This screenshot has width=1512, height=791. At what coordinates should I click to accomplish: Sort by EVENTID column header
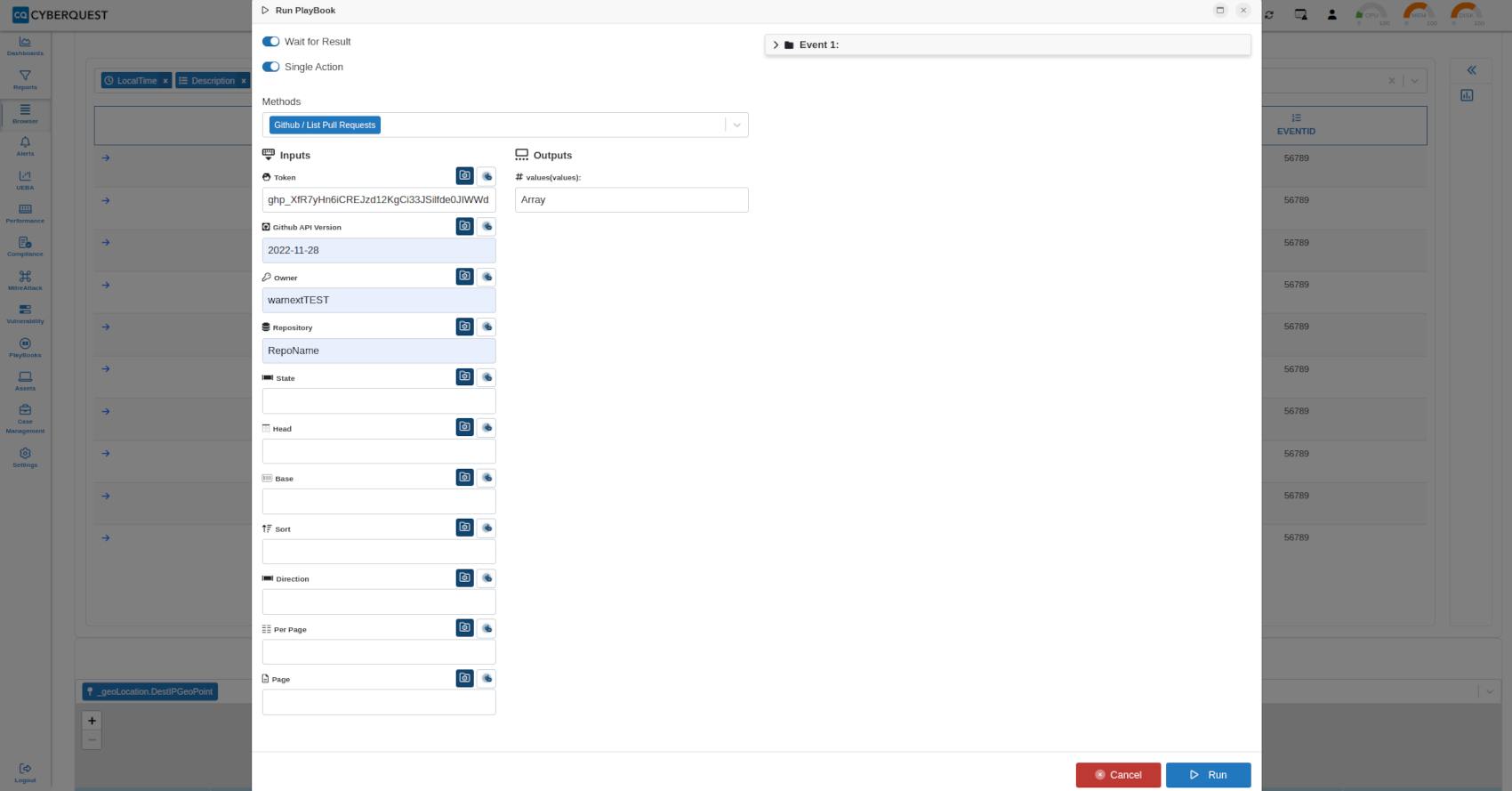(x=1296, y=125)
